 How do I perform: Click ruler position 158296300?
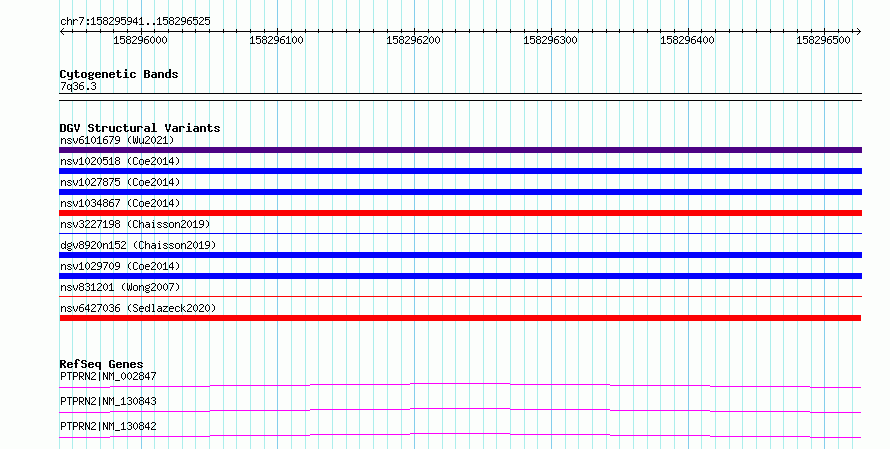(x=550, y=40)
